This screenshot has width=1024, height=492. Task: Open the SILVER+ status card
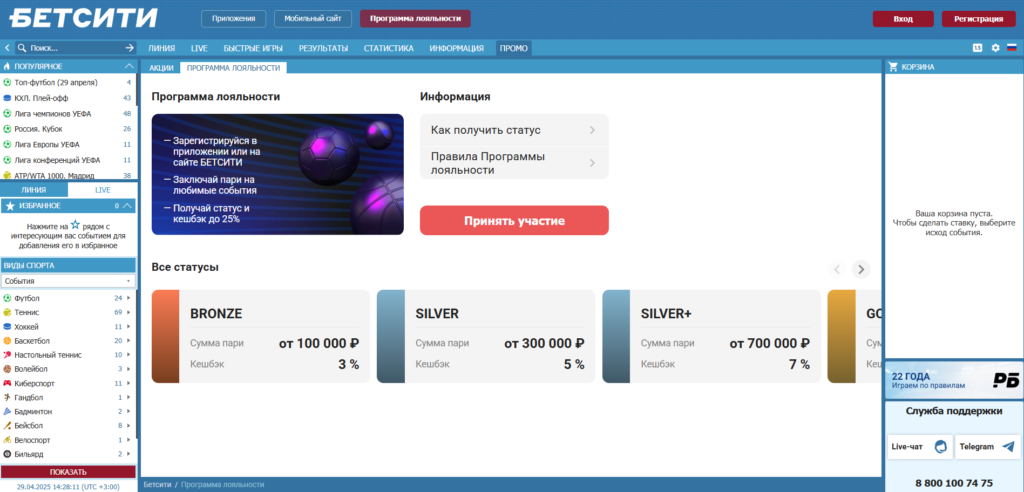(711, 336)
